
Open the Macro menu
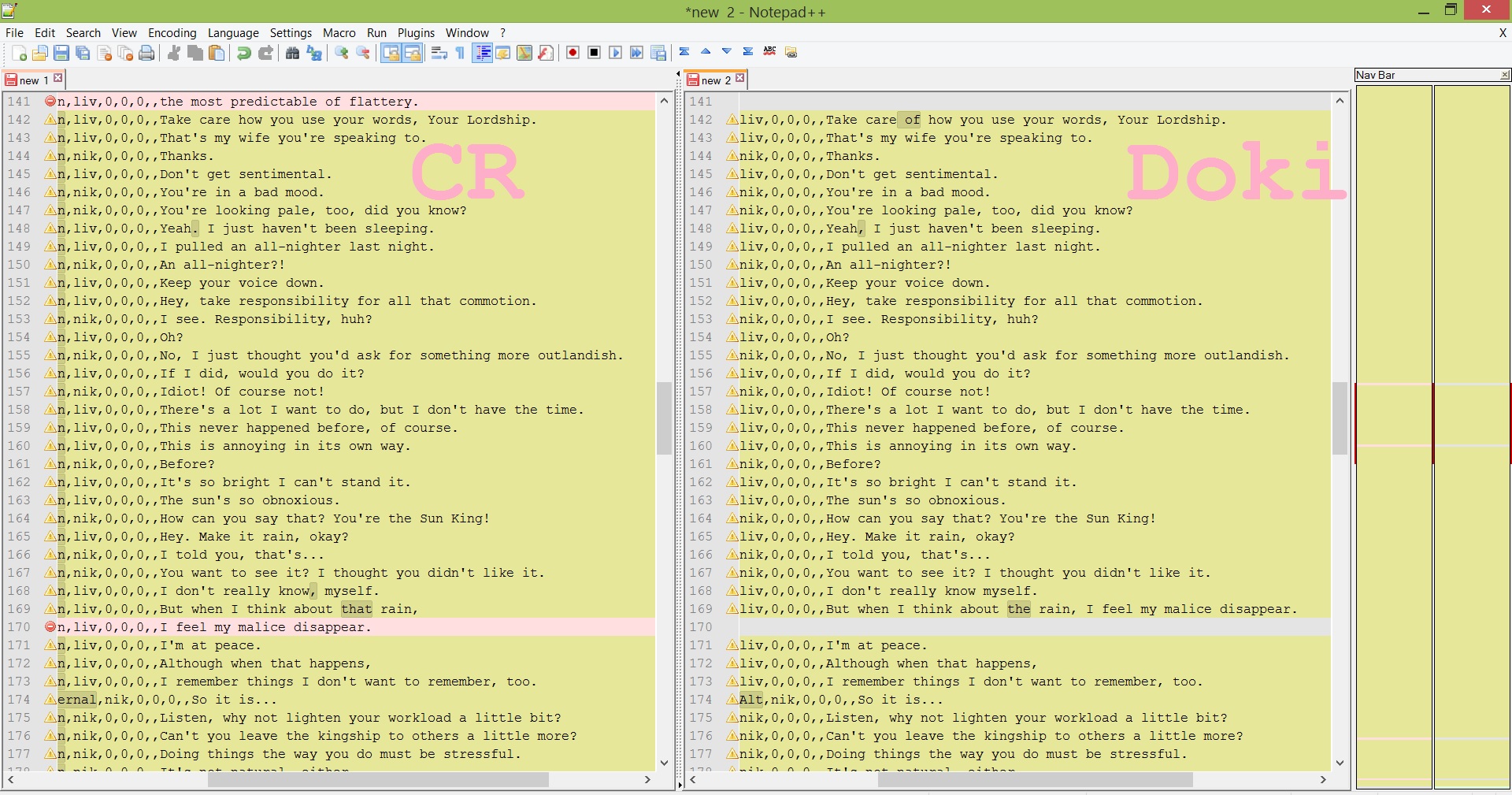tap(339, 33)
